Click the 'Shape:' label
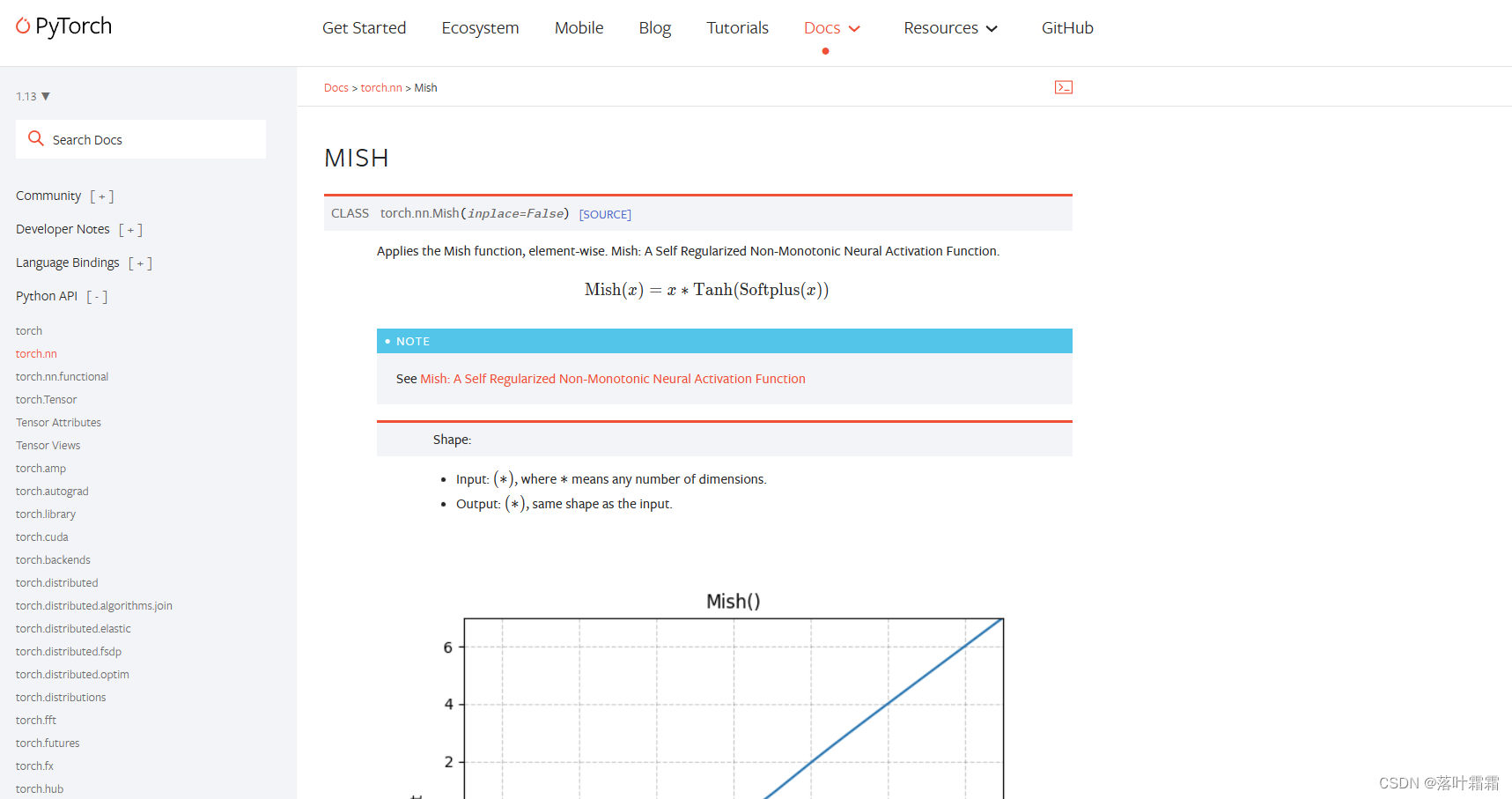 click(x=452, y=440)
